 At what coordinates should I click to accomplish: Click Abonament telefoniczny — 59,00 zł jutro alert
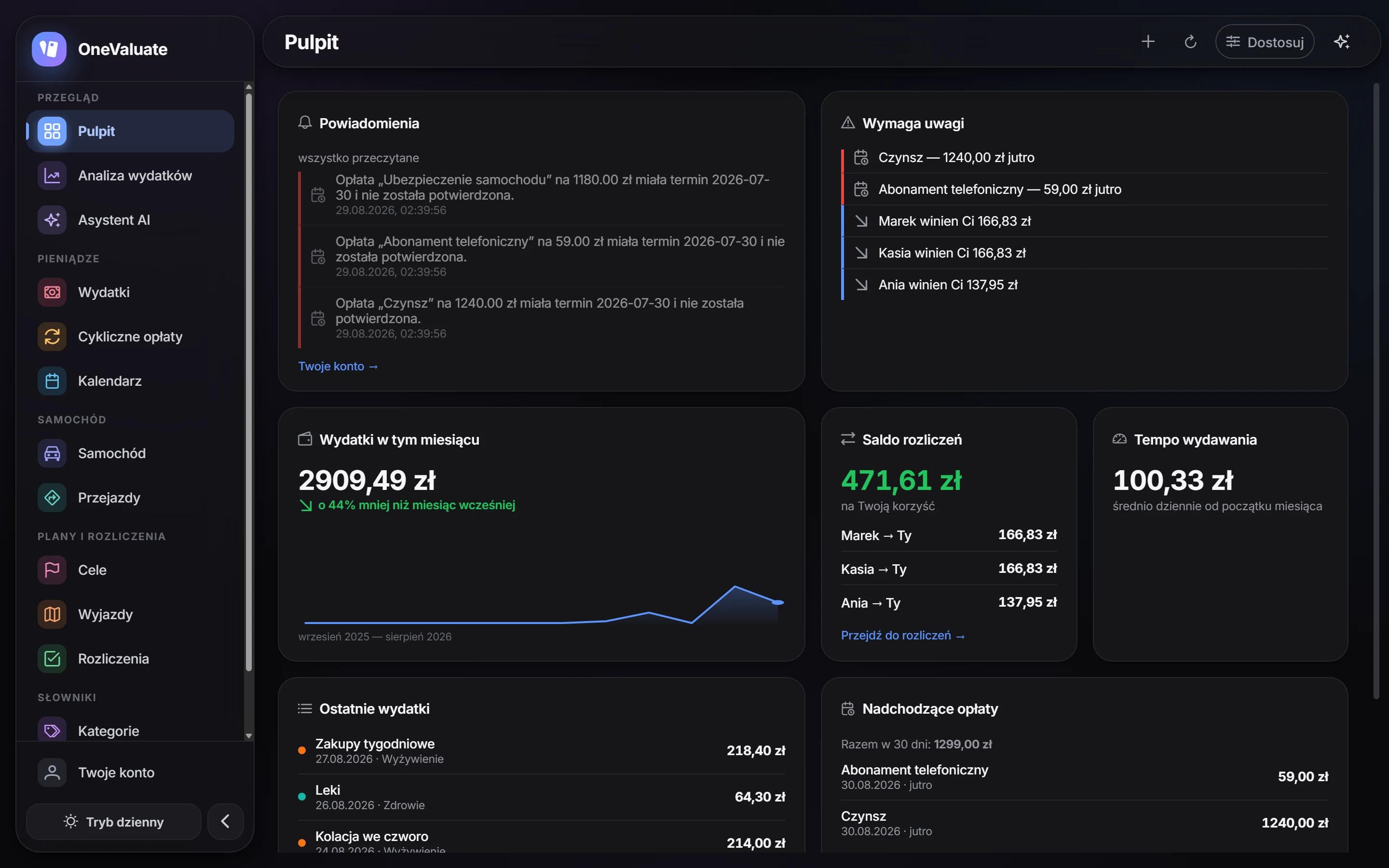1085,190
